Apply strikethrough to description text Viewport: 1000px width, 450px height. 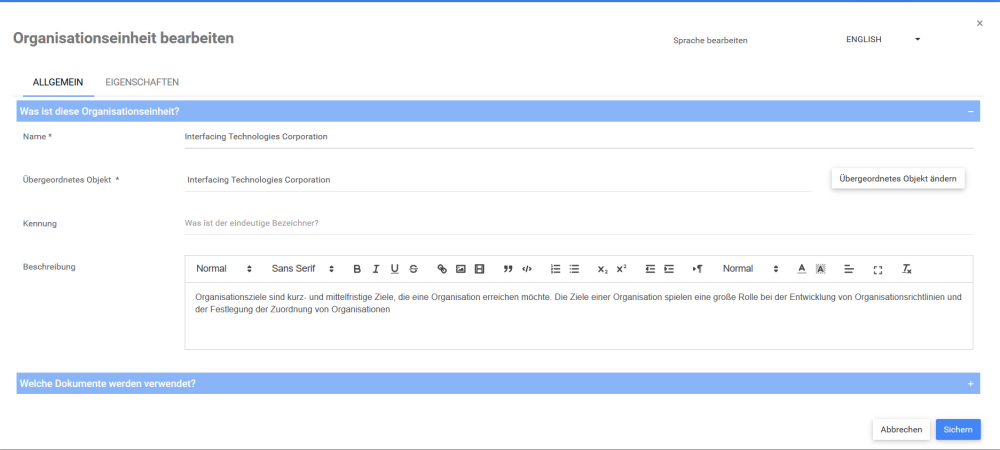[413, 269]
